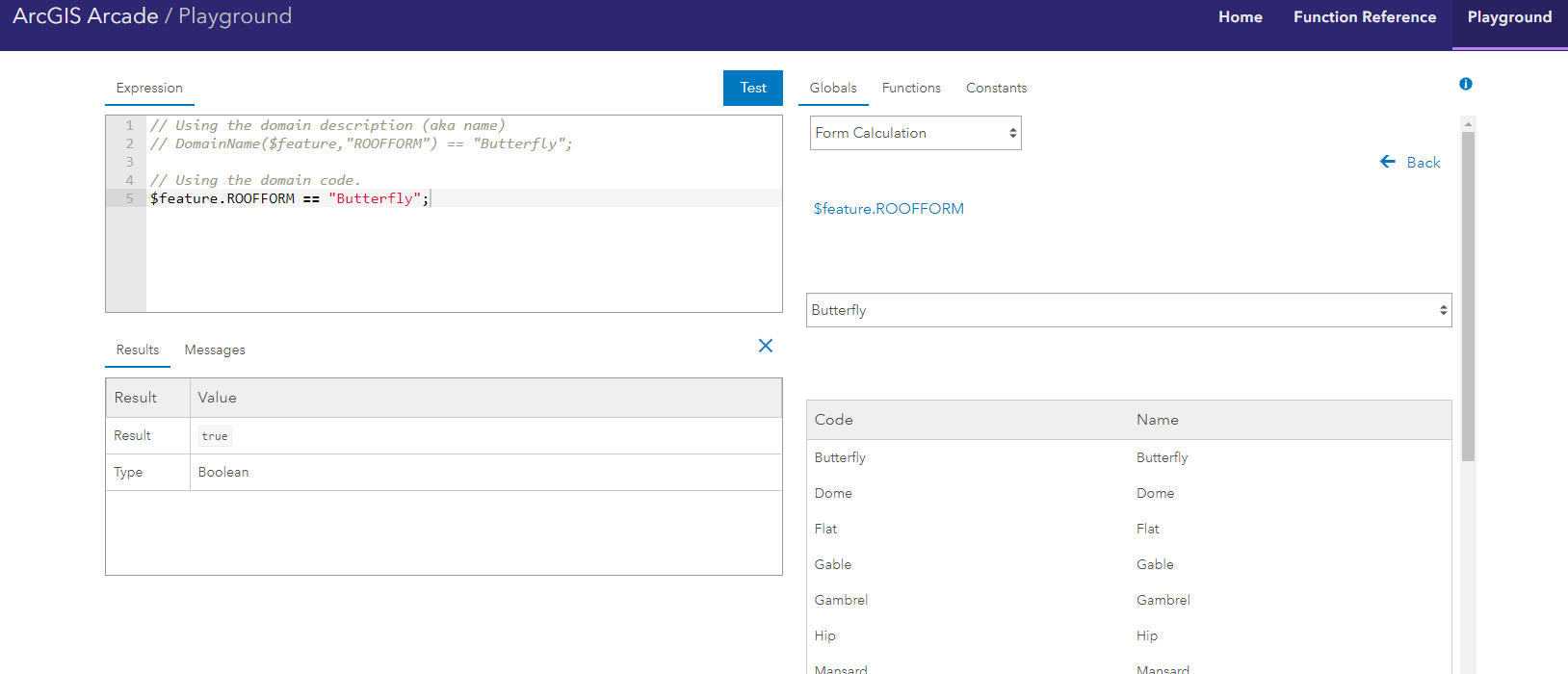
Task: Open the Messages tab
Action: (x=215, y=350)
